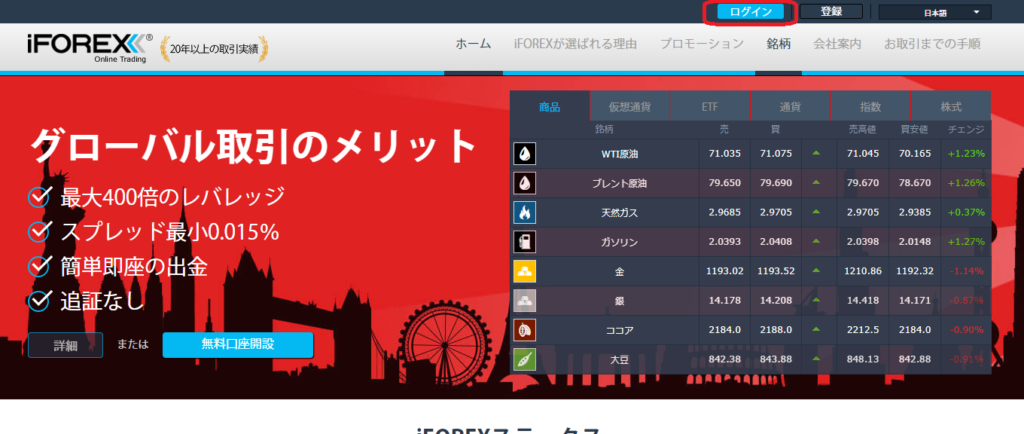Click the ブレント原油 instrument name
This screenshot has width=1024, height=434.
(x=619, y=183)
